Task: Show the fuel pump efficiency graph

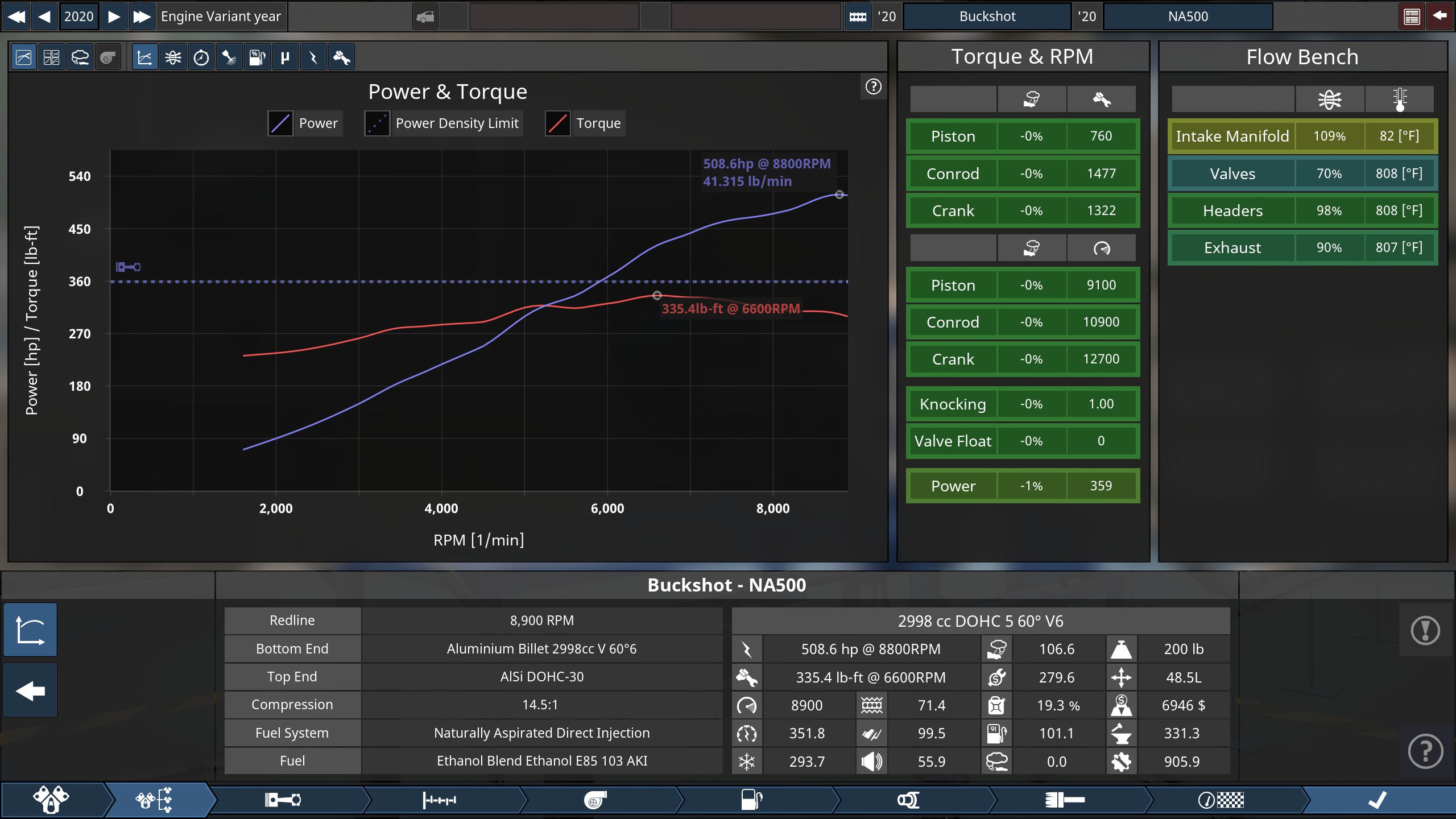Action: coord(257,57)
